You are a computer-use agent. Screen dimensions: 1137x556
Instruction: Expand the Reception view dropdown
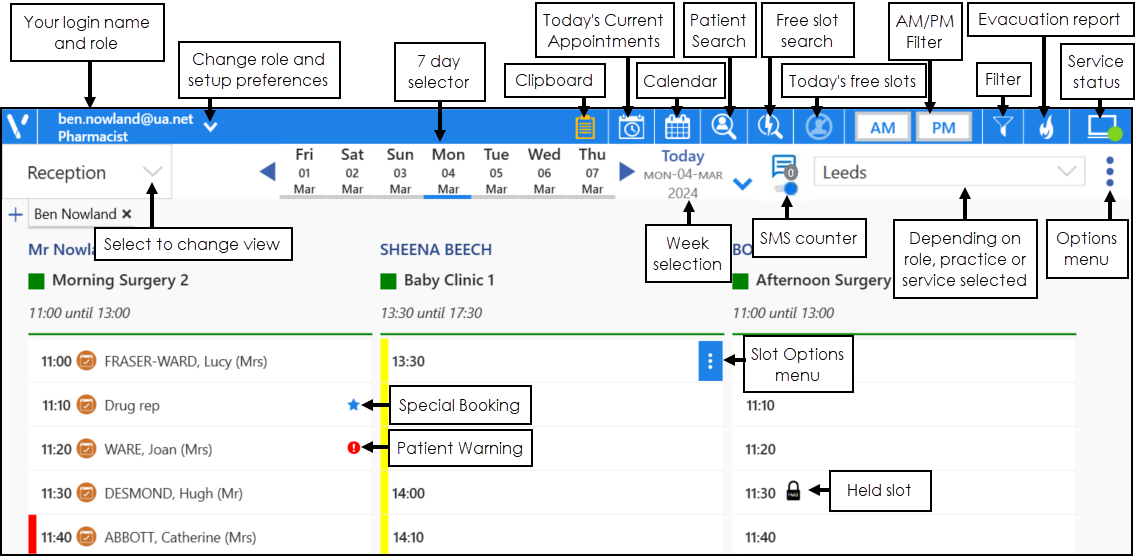coord(152,172)
